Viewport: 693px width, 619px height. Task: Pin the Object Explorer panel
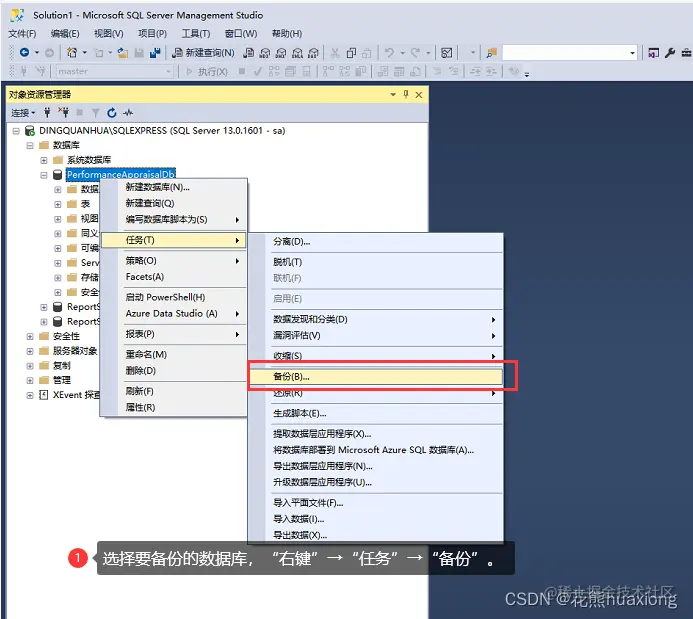click(406, 94)
